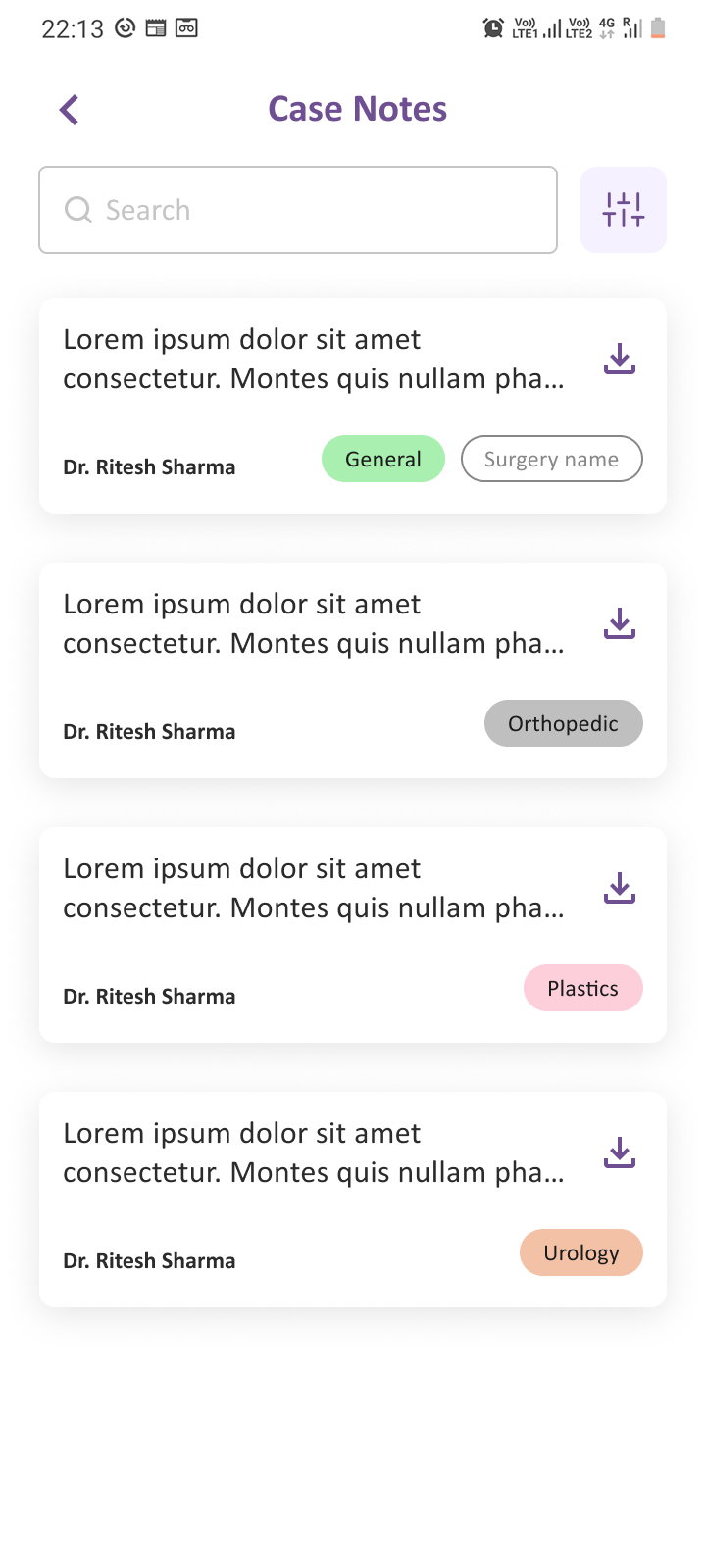Tap the gray Orthopedic tag
Image resolution: width=706 pixels, height=1568 pixels.
tap(564, 723)
